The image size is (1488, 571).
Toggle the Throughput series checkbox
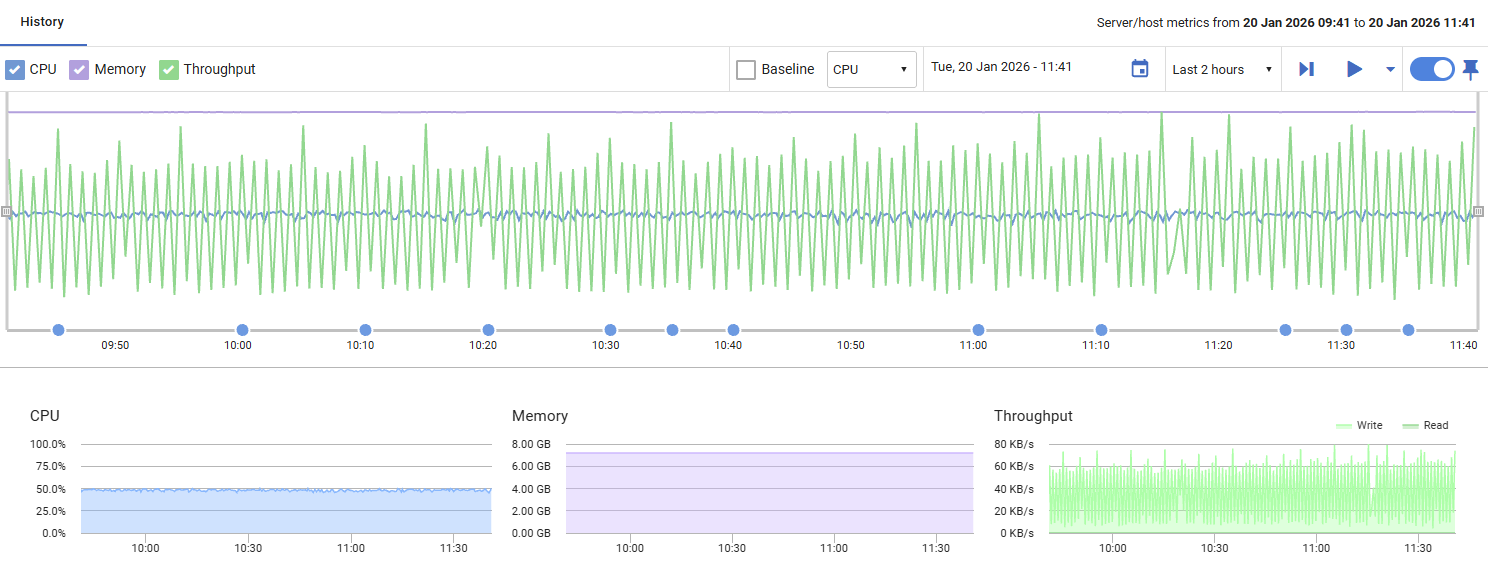169,70
